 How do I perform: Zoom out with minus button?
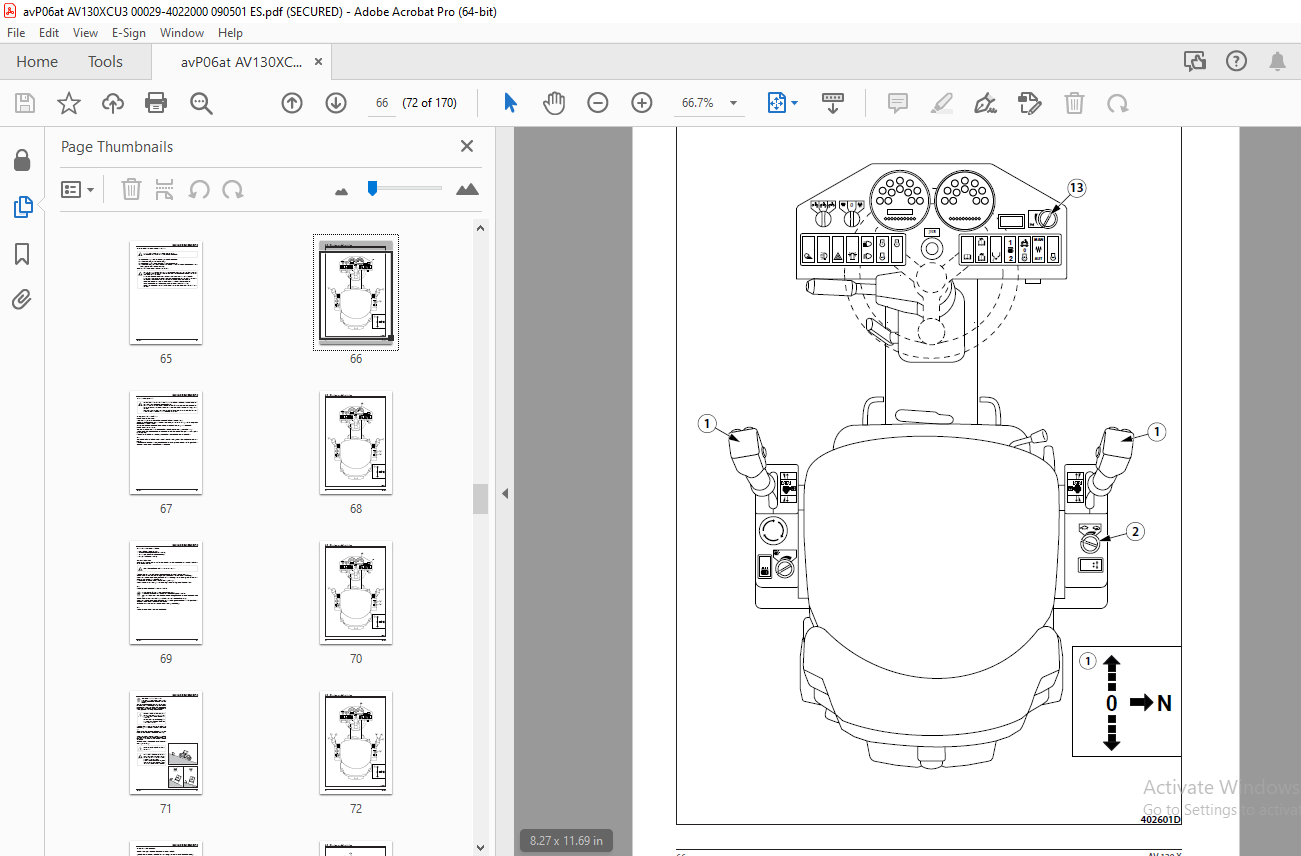(x=598, y=103)
